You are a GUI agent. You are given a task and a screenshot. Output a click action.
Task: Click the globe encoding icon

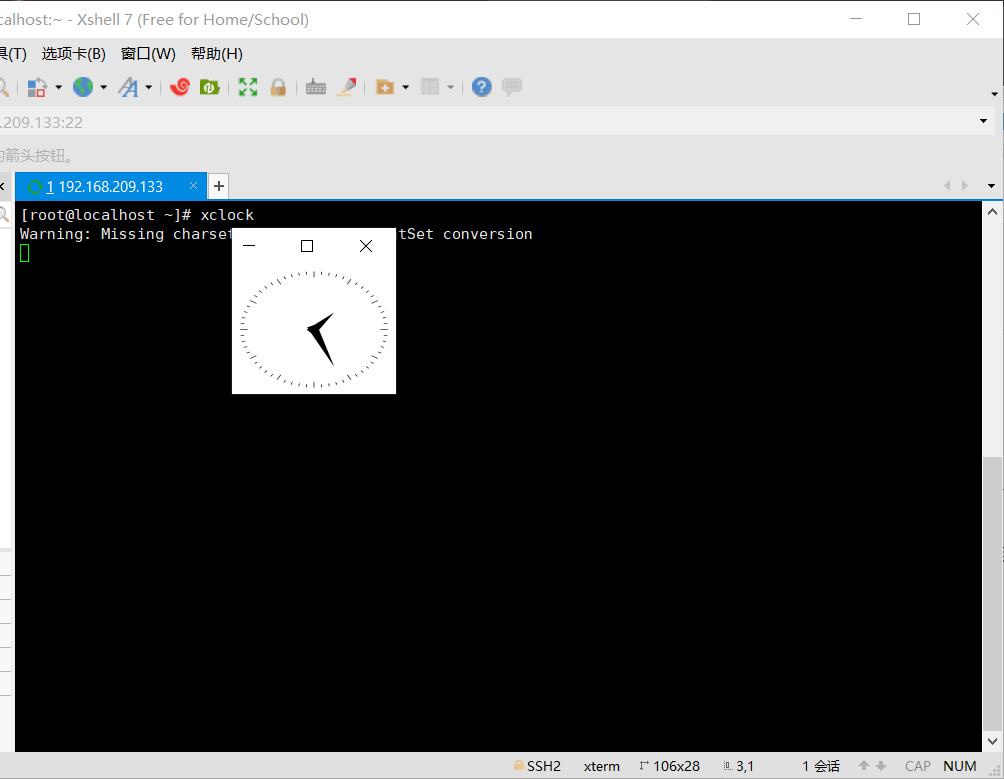coord(83,87)
